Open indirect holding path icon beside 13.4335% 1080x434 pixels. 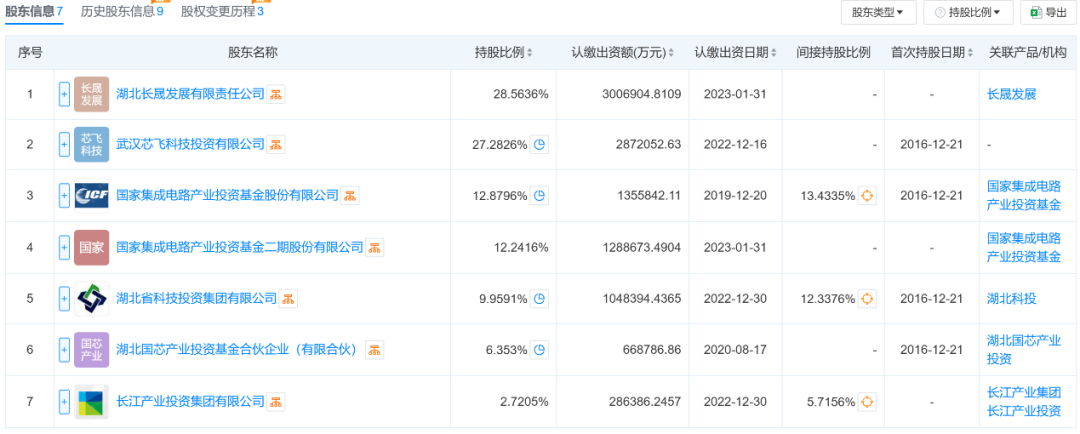coord(867,196)
